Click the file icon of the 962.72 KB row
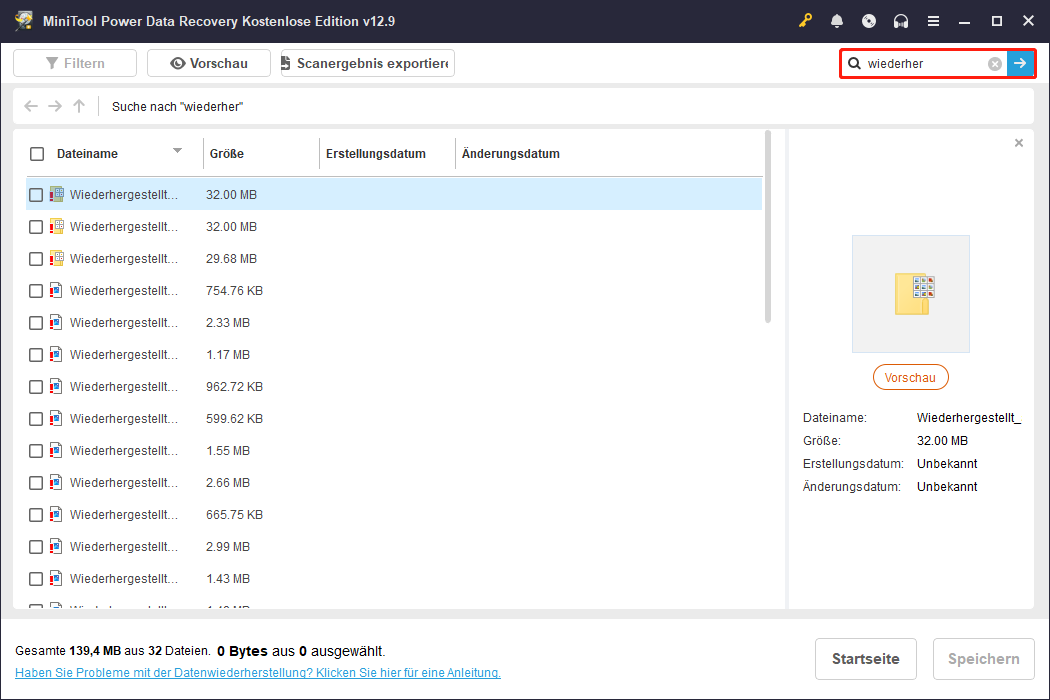The width and height of the screenshot is (1050, 700). click(x=56, y=387)
